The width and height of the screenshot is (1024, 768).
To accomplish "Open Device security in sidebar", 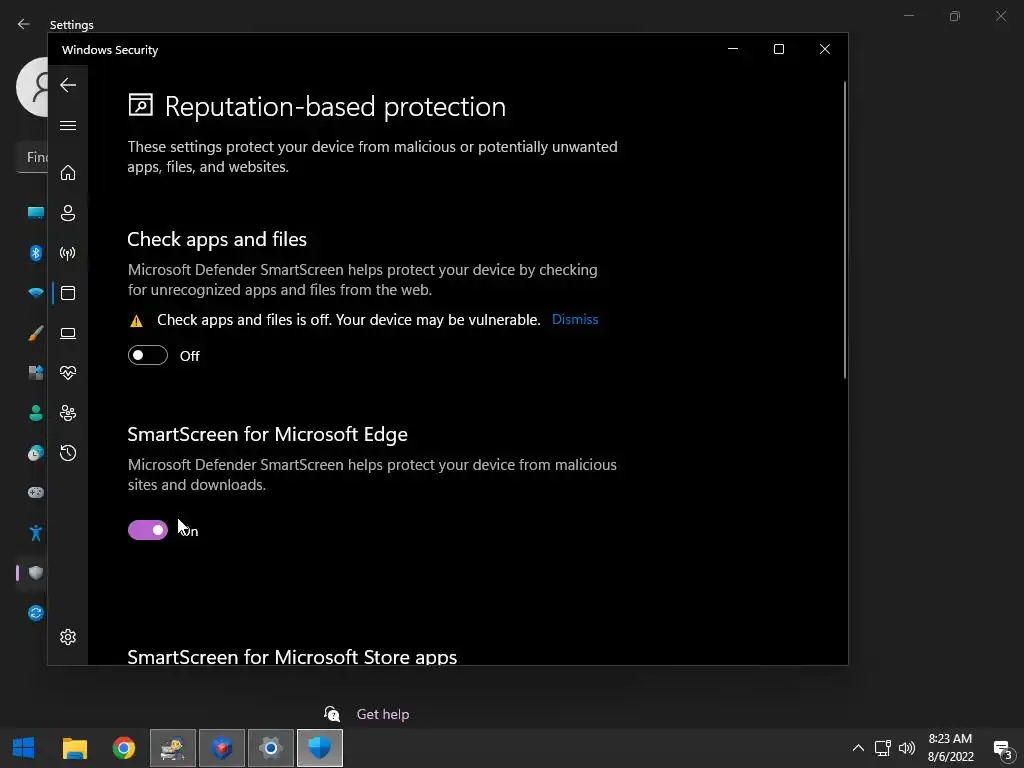I will (68, 333).
